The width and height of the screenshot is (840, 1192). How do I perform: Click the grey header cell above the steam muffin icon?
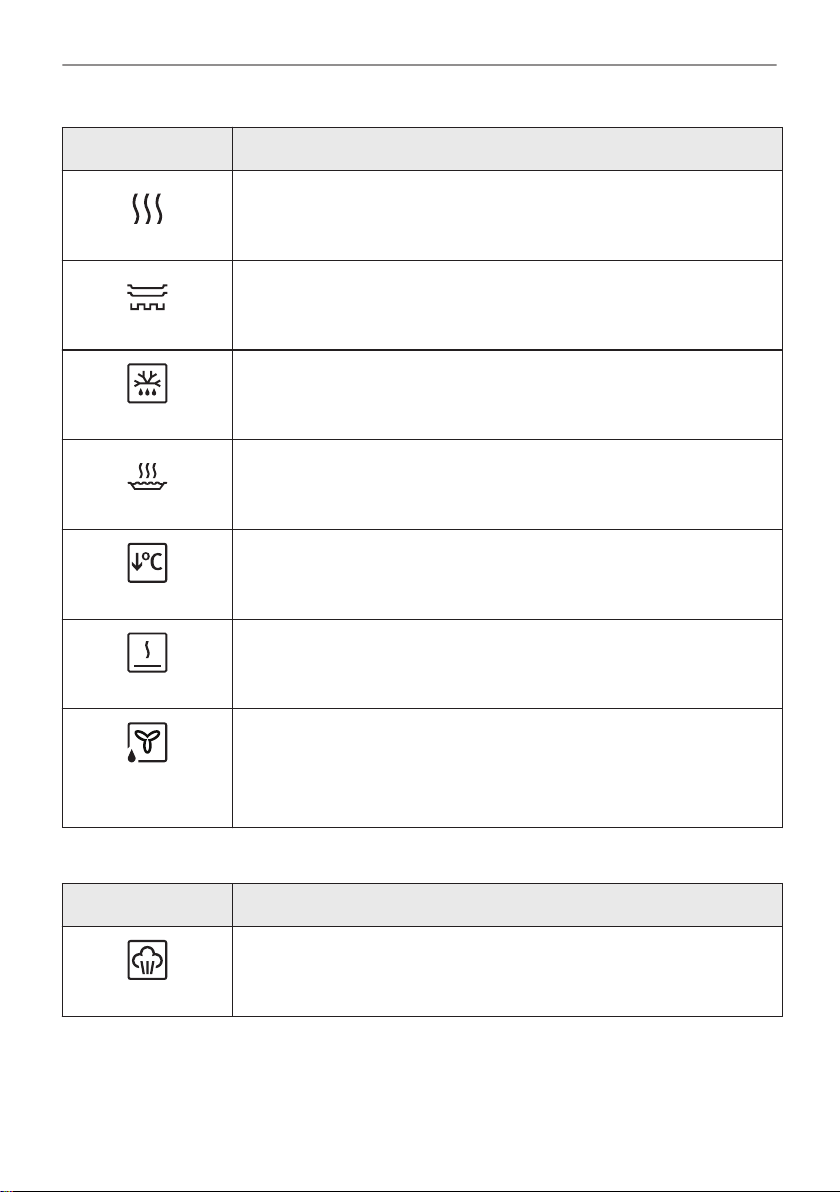coord(147,905)
